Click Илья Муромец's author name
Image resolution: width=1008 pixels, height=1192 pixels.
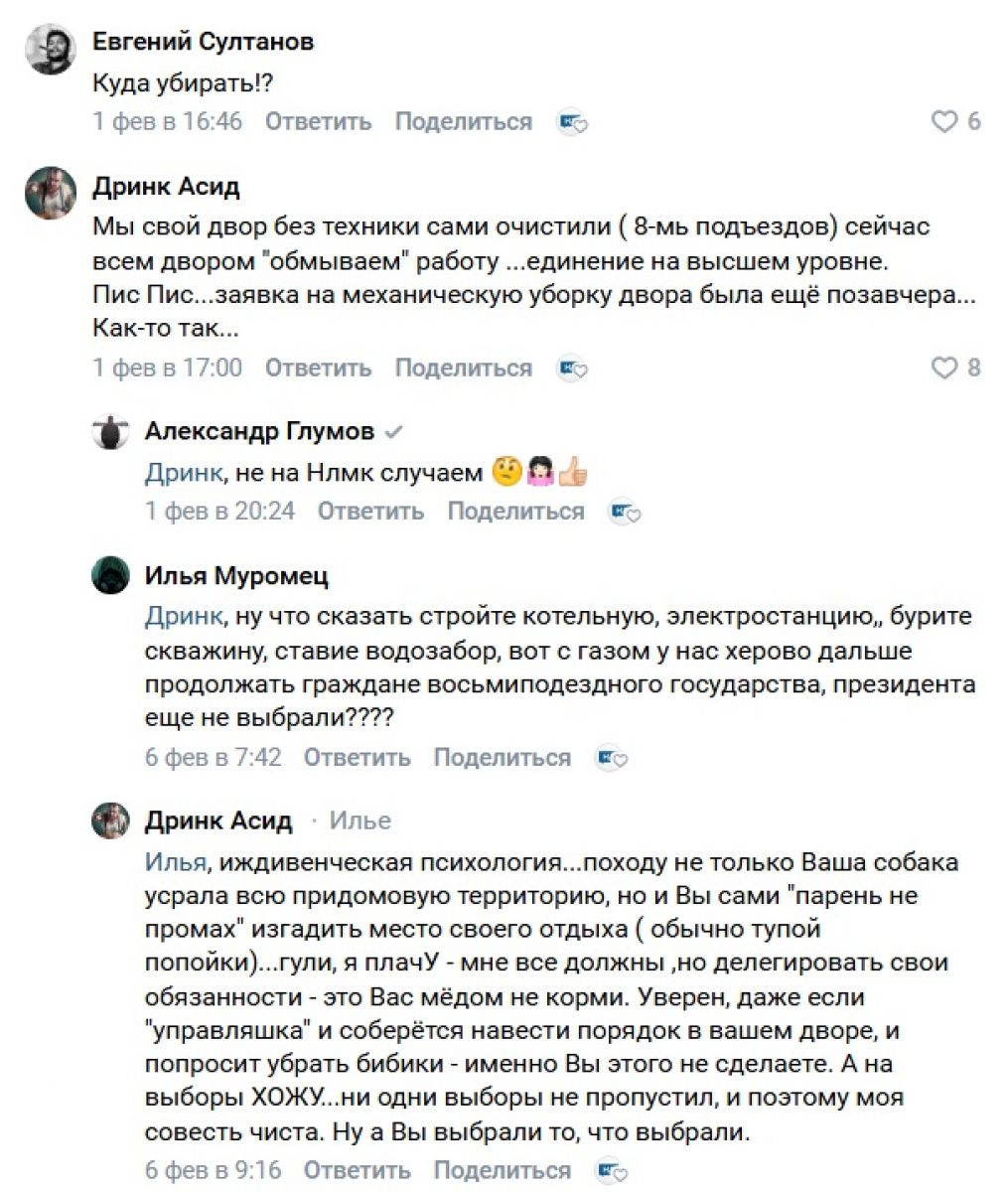pos(236,576)
